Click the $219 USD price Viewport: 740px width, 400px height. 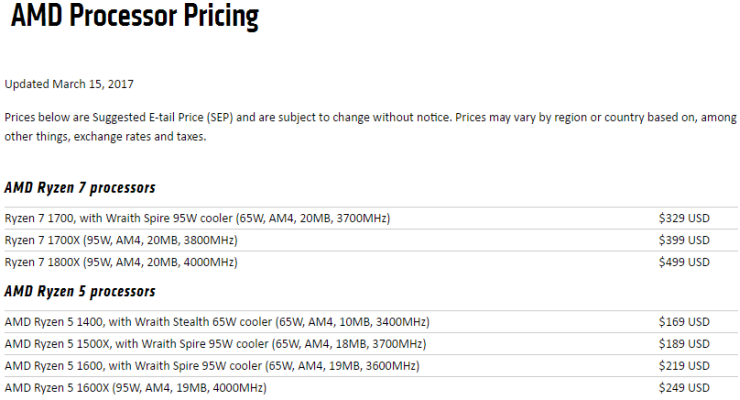pyautogui.click(x=684, y=366)
